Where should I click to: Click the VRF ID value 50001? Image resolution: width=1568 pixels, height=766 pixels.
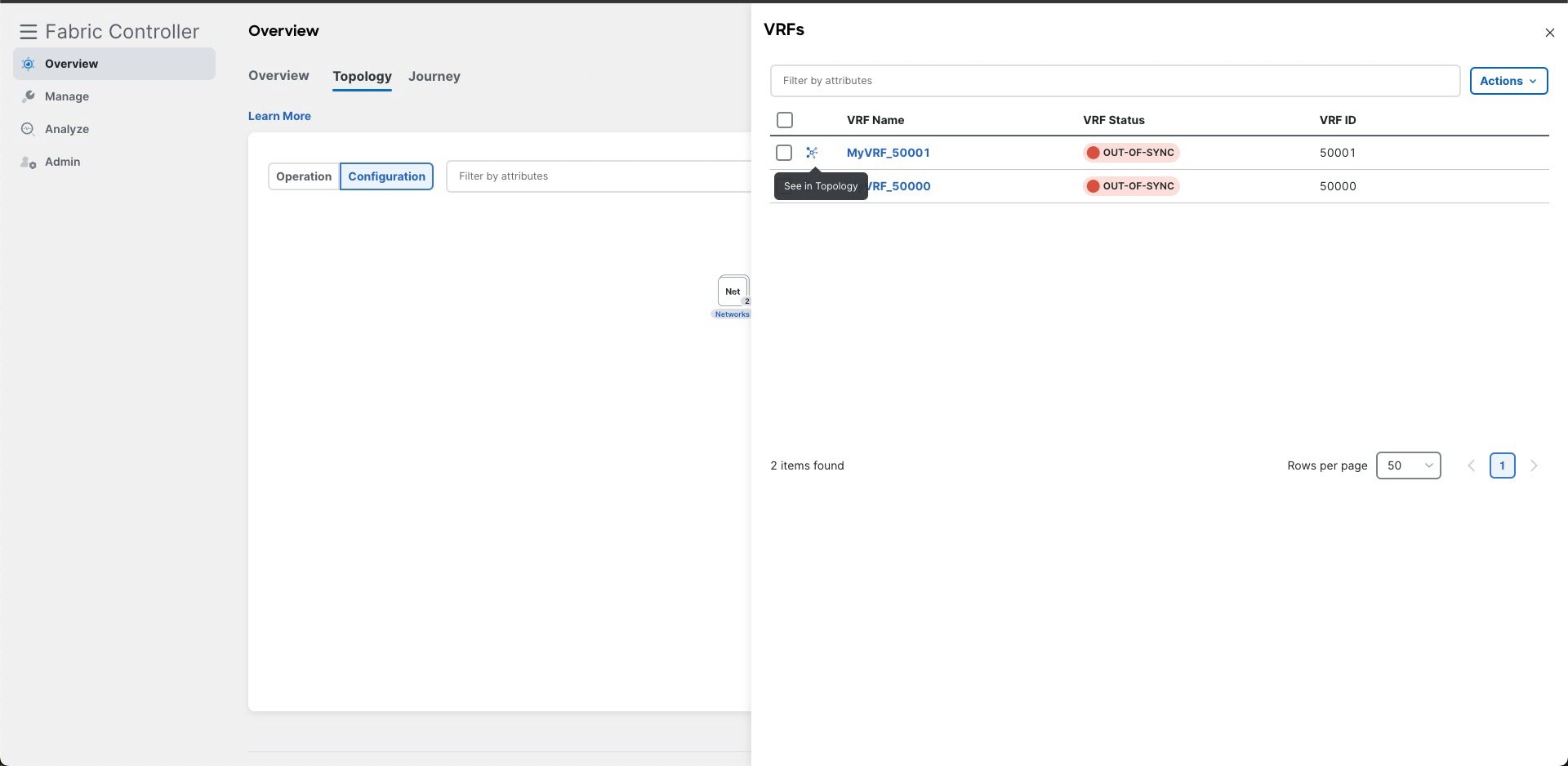(1338, 153)
